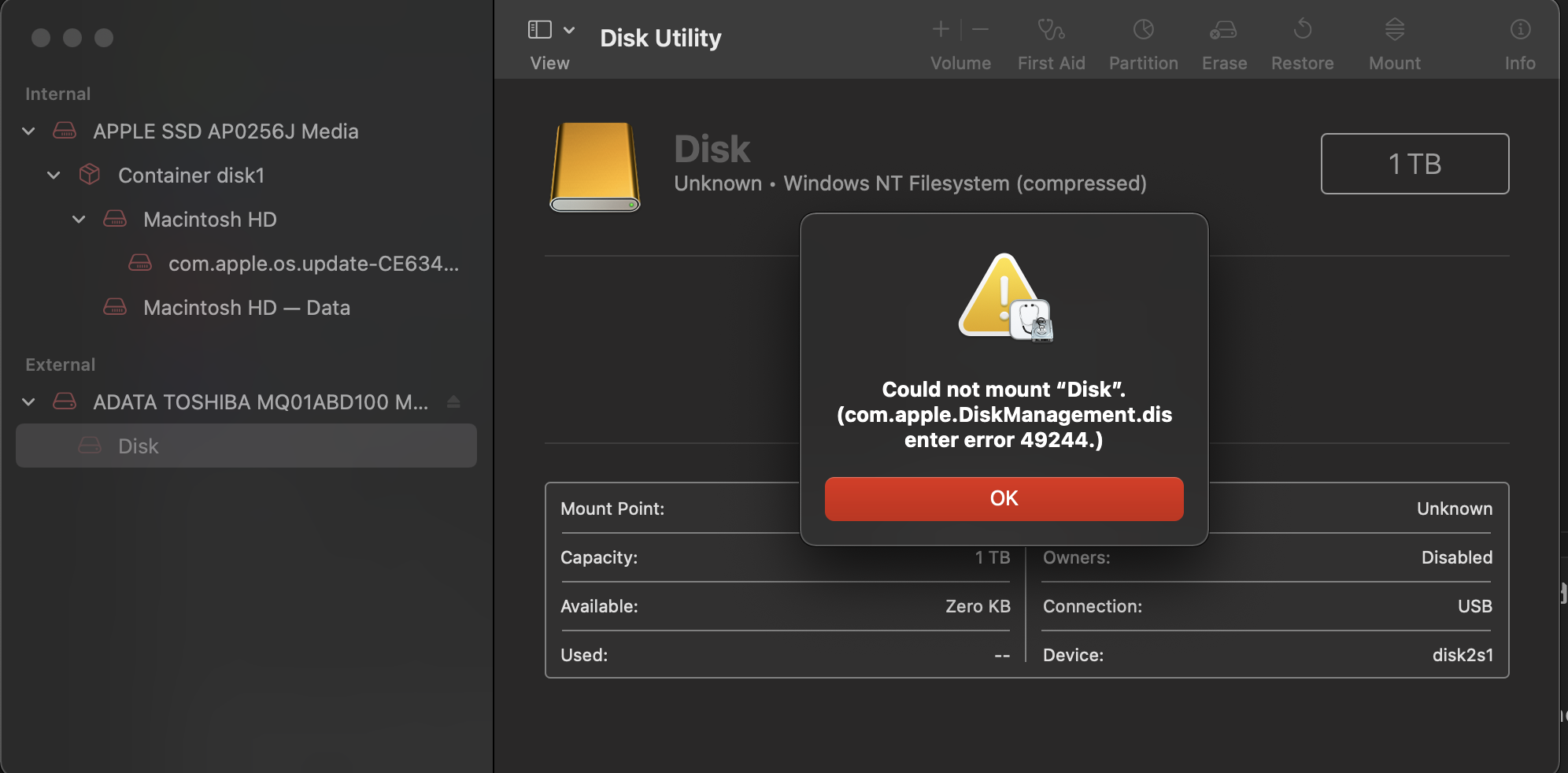The width and height of the screenshot is (1568, 773).
Task: Open the View dropdown chevron
Action: point(569,30)
